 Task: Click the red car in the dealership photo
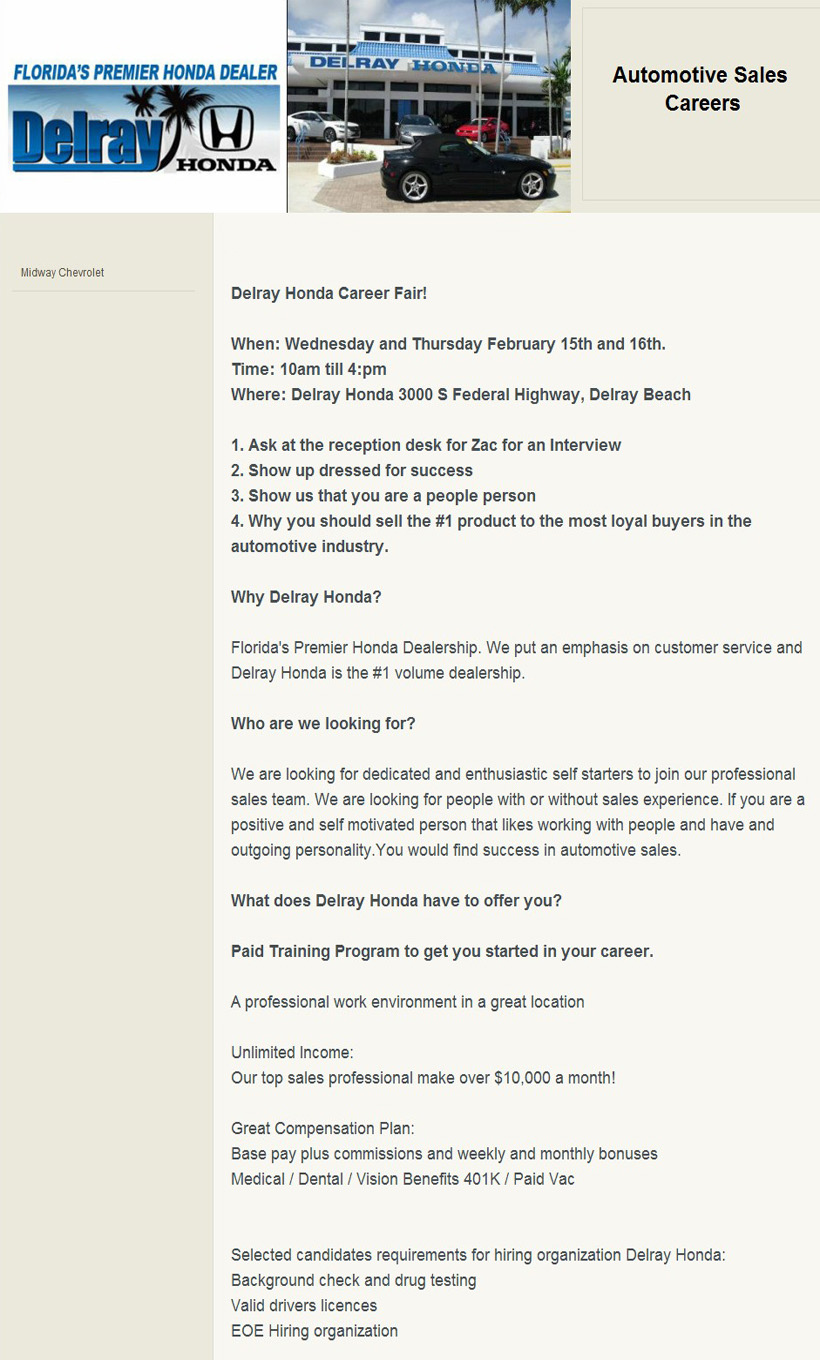482,129
